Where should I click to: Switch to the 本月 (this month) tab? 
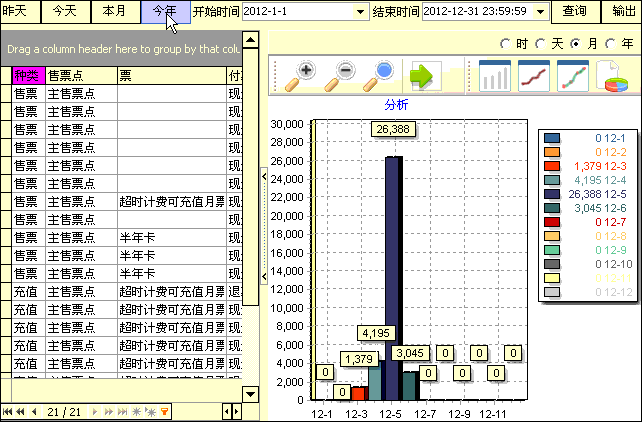[x=115, y=11]
